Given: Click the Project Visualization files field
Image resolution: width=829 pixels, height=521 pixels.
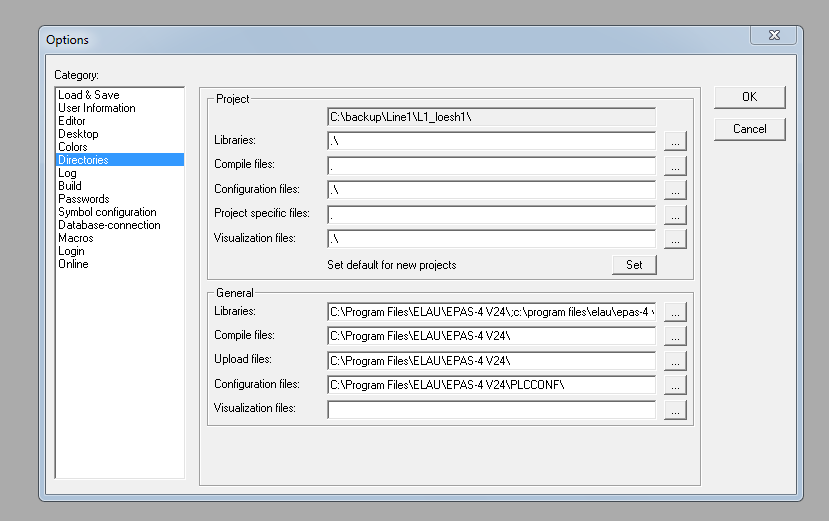Looking at the screenshot, I should pos(492,239).
